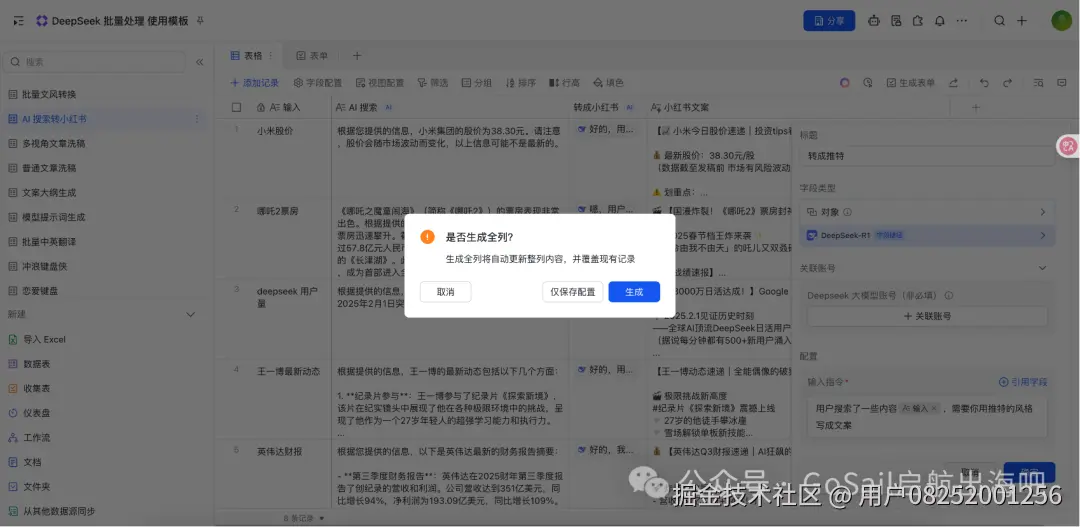Click 添加记录 in the toolbar

[x=254, y=83]
